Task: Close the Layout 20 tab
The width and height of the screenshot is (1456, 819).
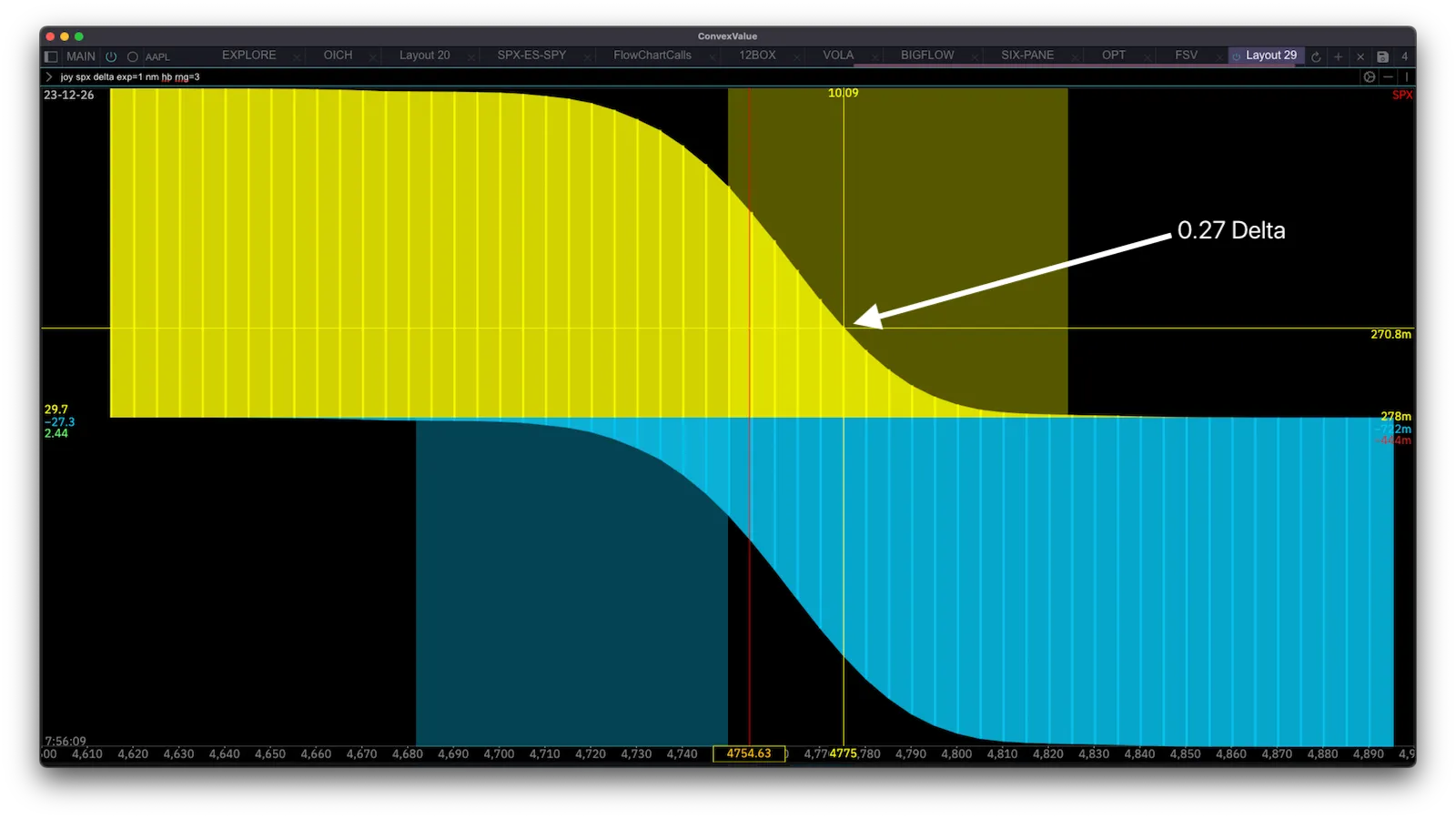Action: tap(471, 57)
